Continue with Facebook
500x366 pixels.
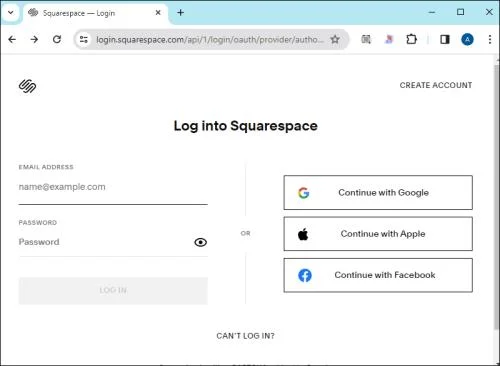[x=378, y=275]
